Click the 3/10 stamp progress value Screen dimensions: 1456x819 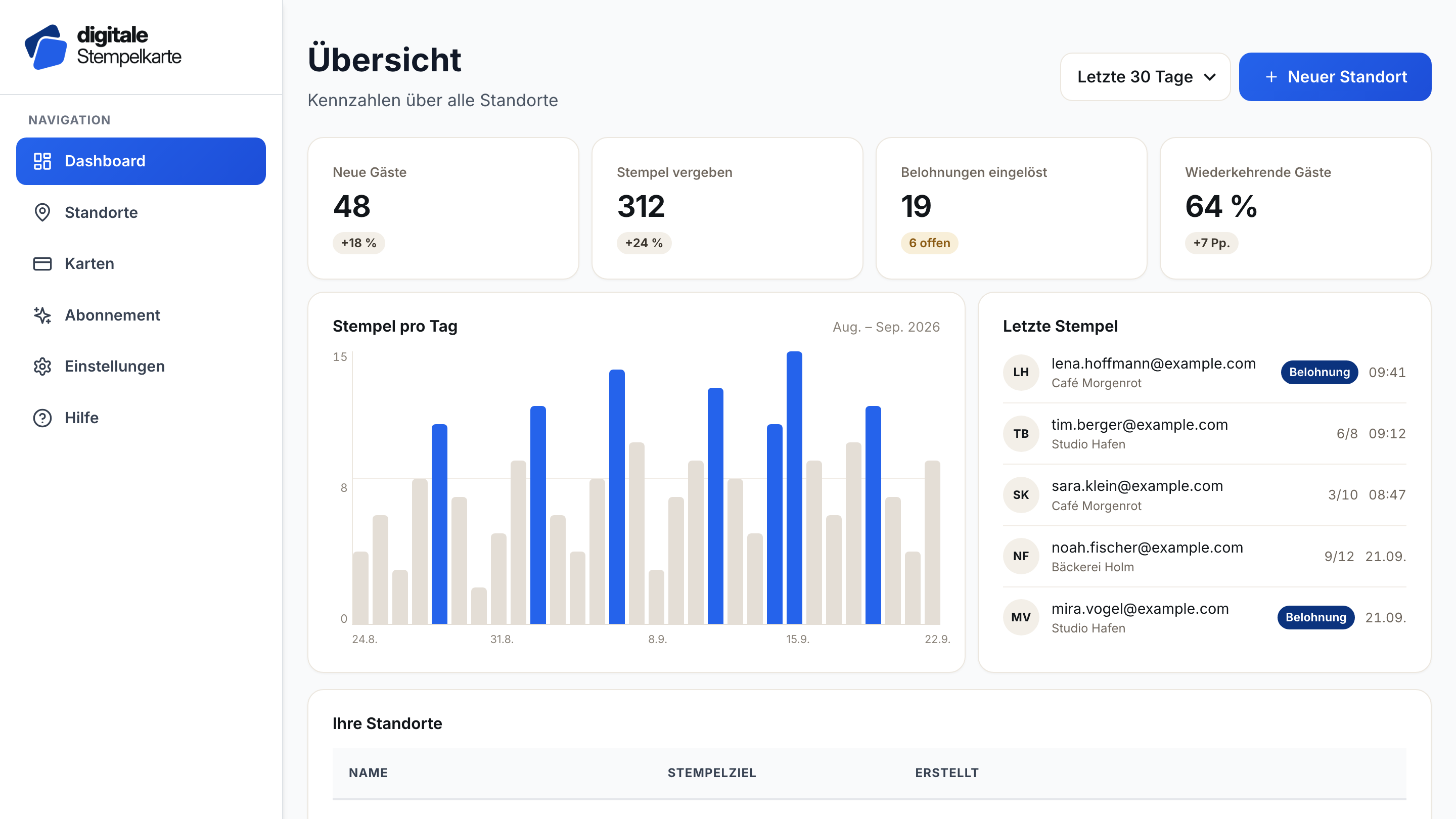[1343, 495]
